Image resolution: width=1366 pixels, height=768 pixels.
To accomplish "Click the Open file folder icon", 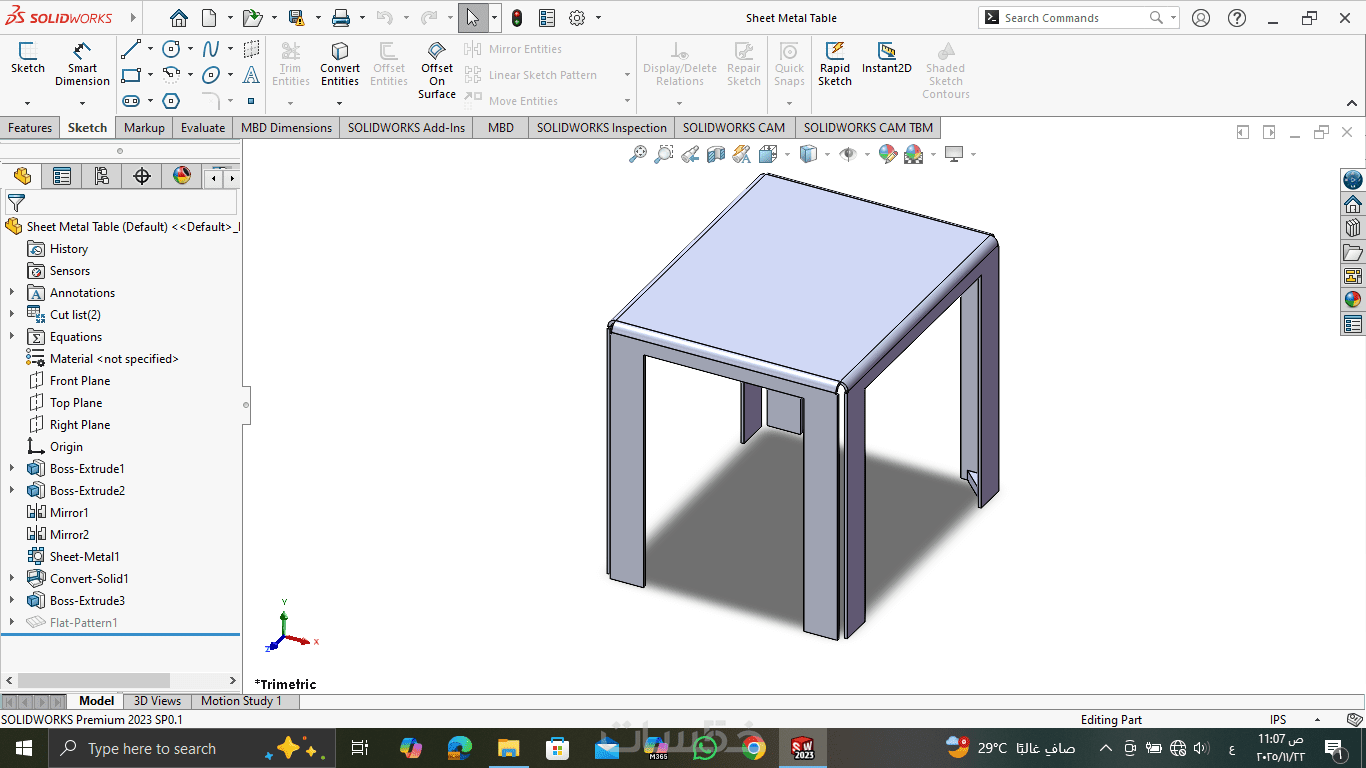I will click(x=252, y=18).
